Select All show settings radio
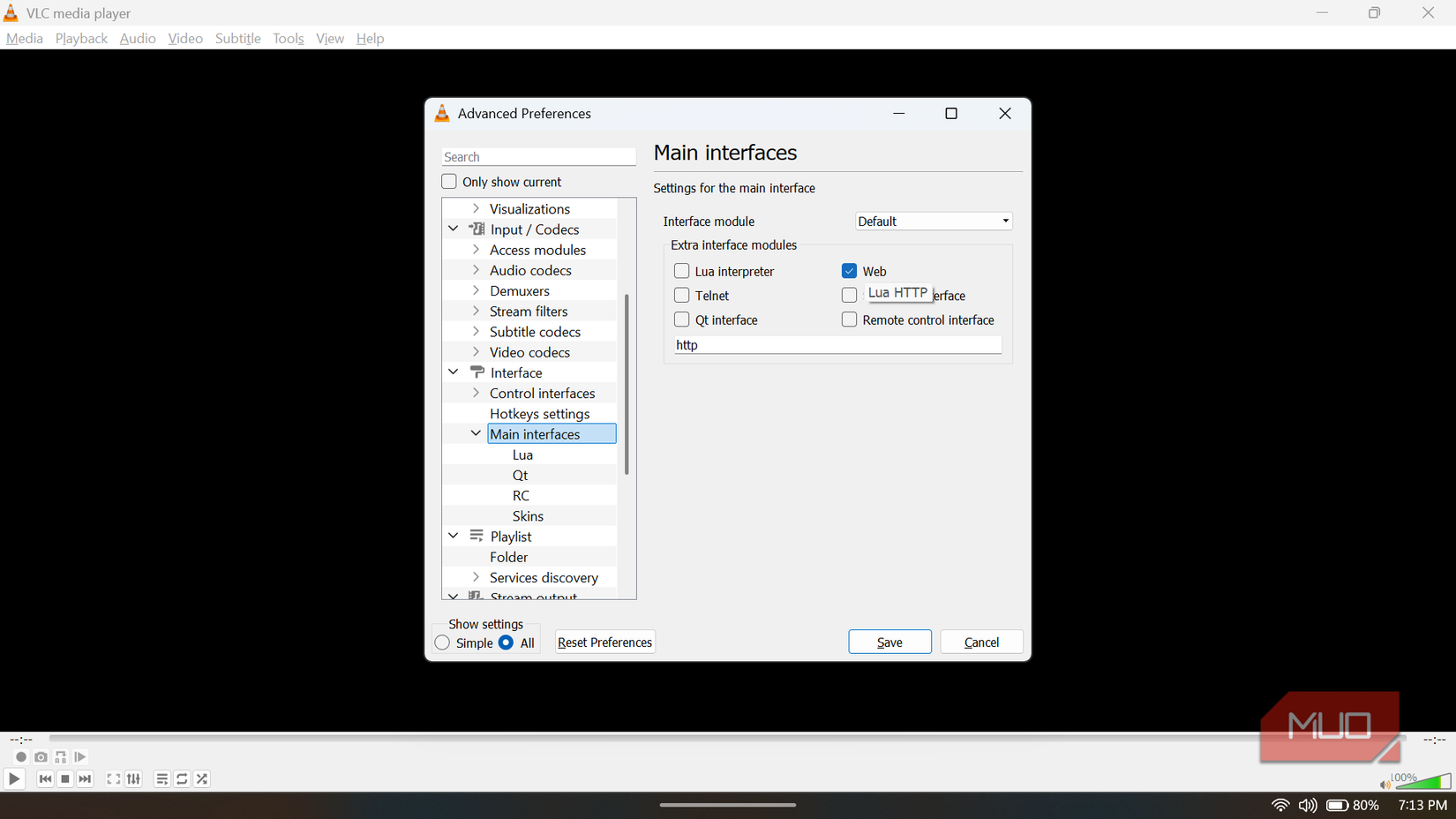The height and width of the screenshot is (819, 1456). coord(506,642)
